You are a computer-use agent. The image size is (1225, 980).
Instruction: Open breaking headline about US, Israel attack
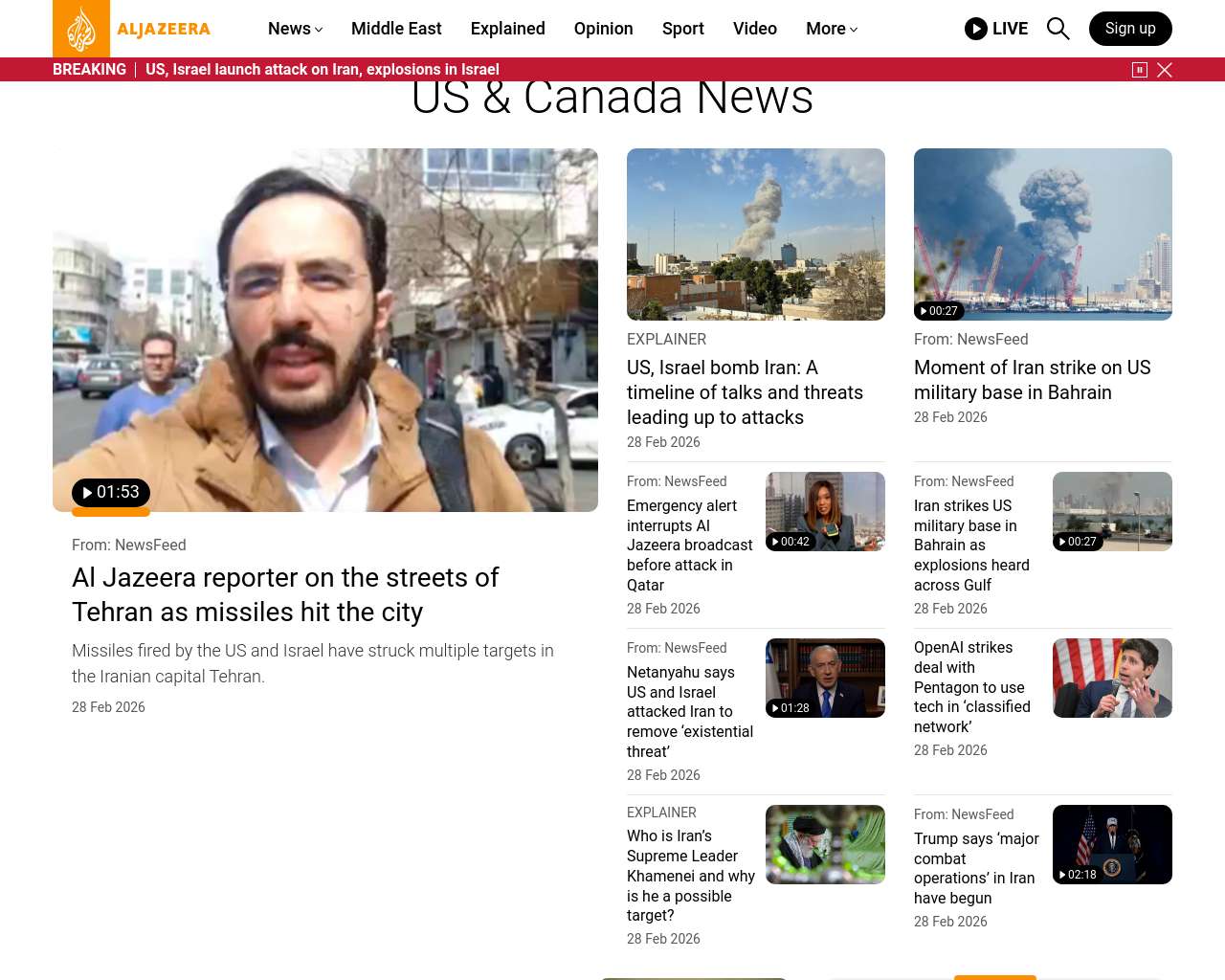pos(323,70)
